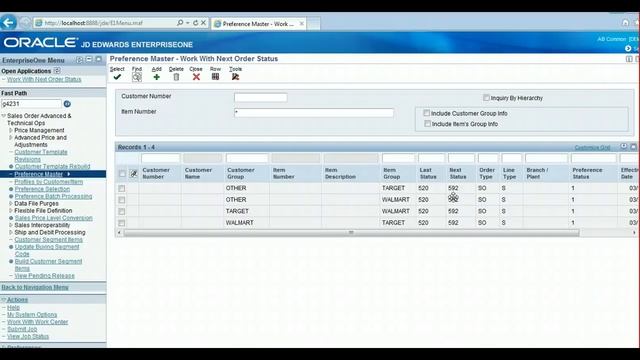Click the Customer Number input field
Viewport: 640px width, 360px height.
(x=260, y=97)
